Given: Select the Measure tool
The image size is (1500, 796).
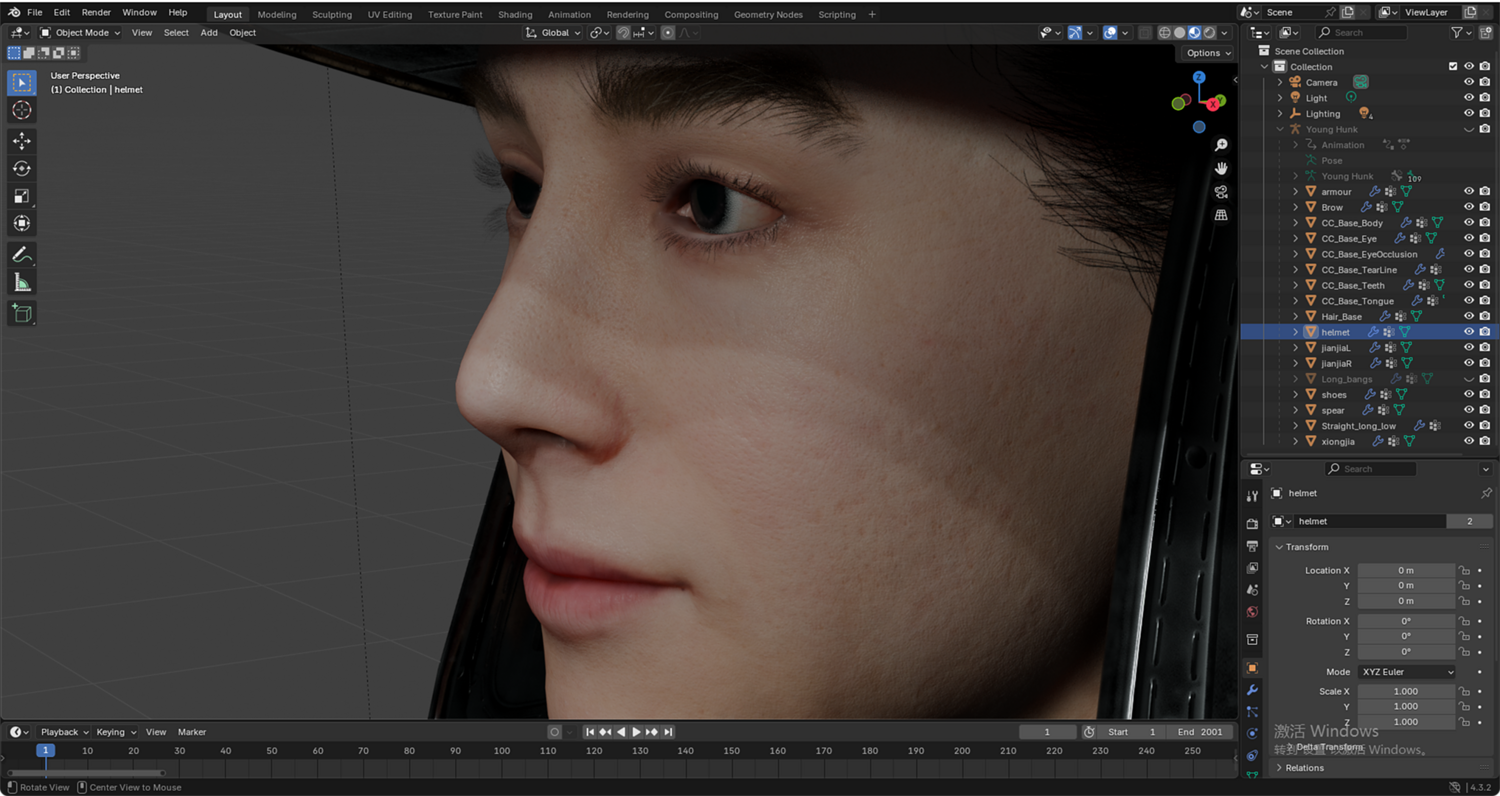Looking at the screenshot, I should point(21,283).
